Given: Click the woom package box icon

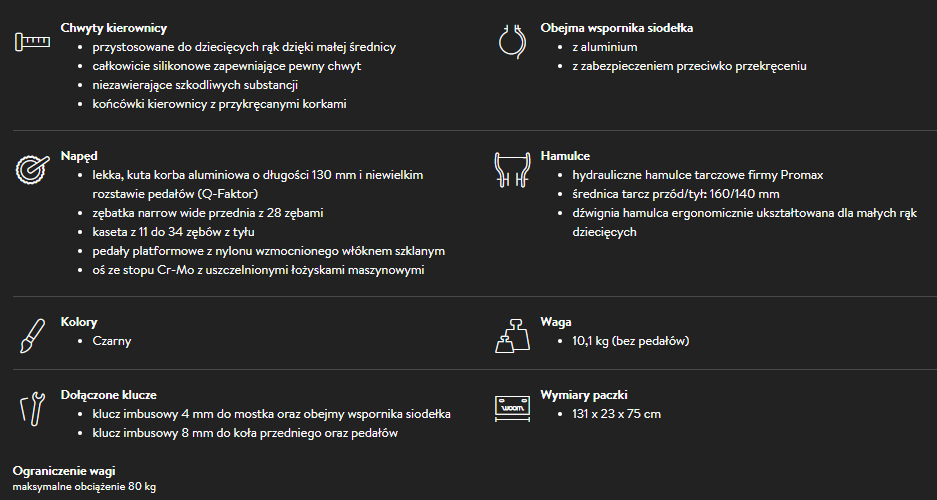Looking at the screenshot, I should tap(512, 408).
